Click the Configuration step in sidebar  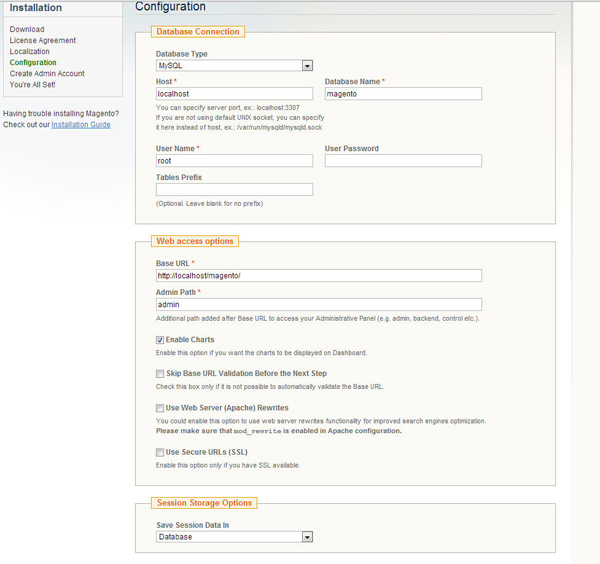pos(33,63)
